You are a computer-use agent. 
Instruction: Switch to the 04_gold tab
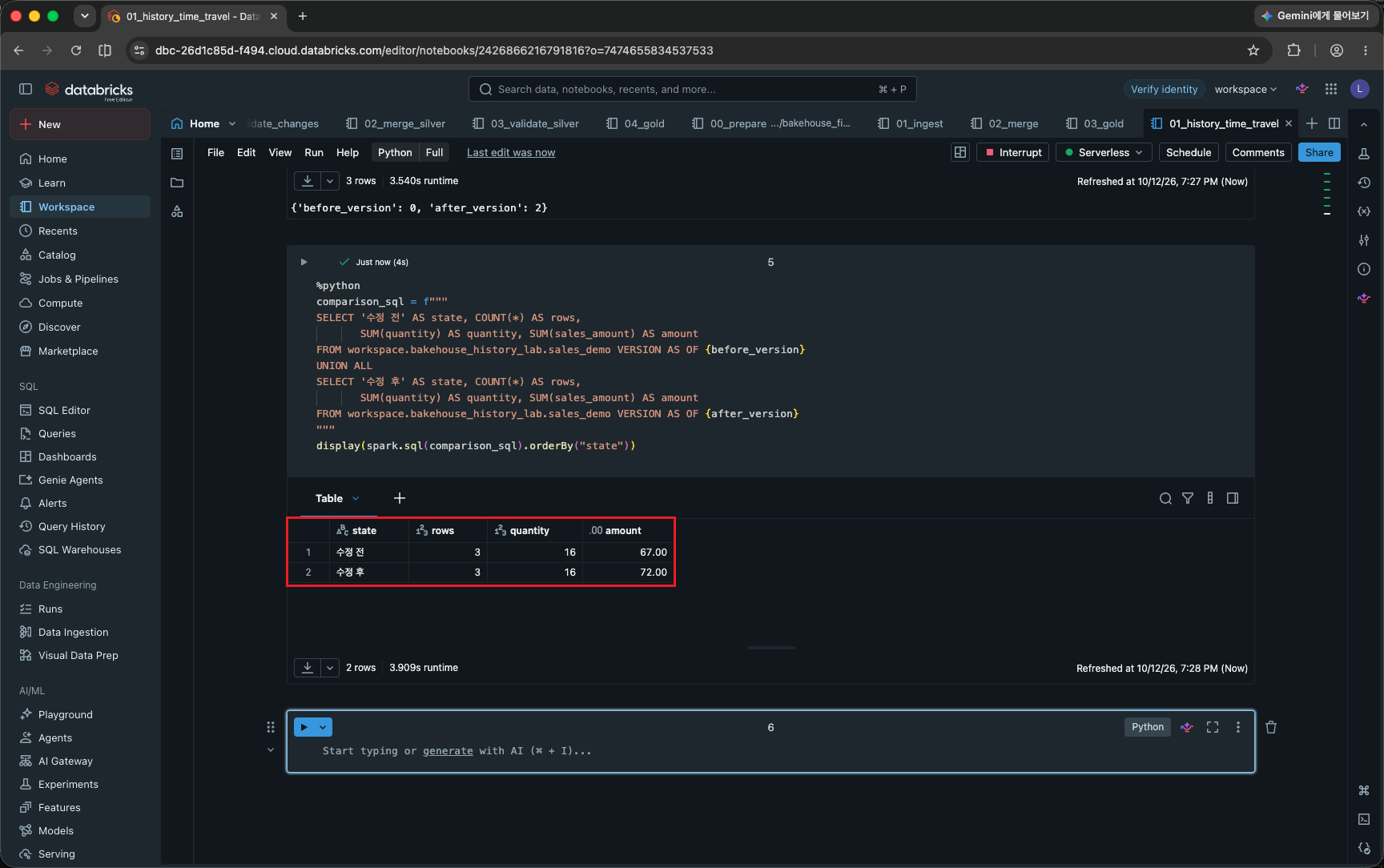[x=635, y=123]
